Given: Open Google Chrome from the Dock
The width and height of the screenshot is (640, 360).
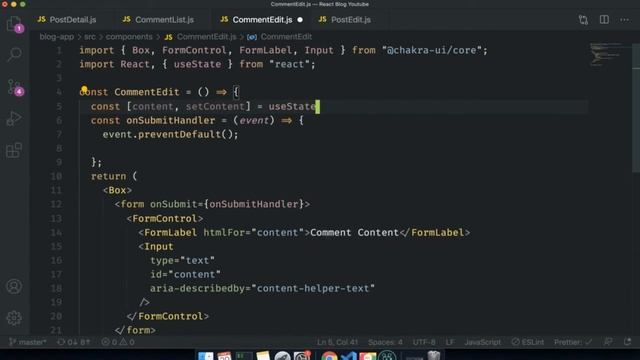Looking at the screenshot, I should coord(329,356).
